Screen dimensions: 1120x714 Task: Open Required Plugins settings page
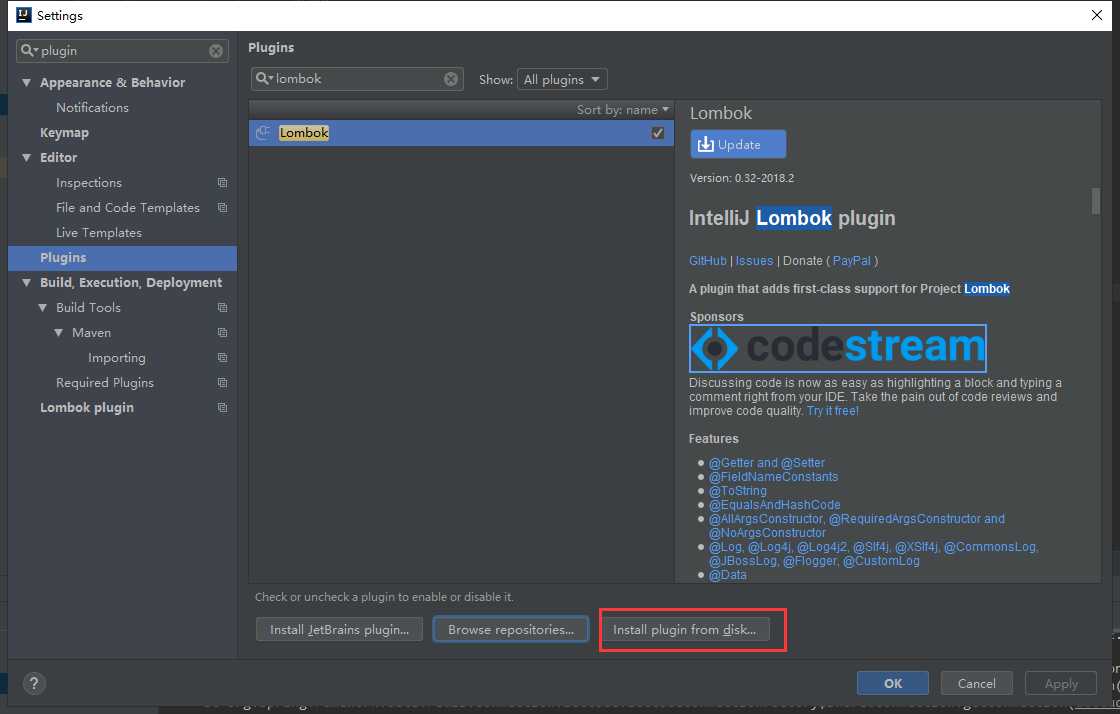click(x=105, y=383)
